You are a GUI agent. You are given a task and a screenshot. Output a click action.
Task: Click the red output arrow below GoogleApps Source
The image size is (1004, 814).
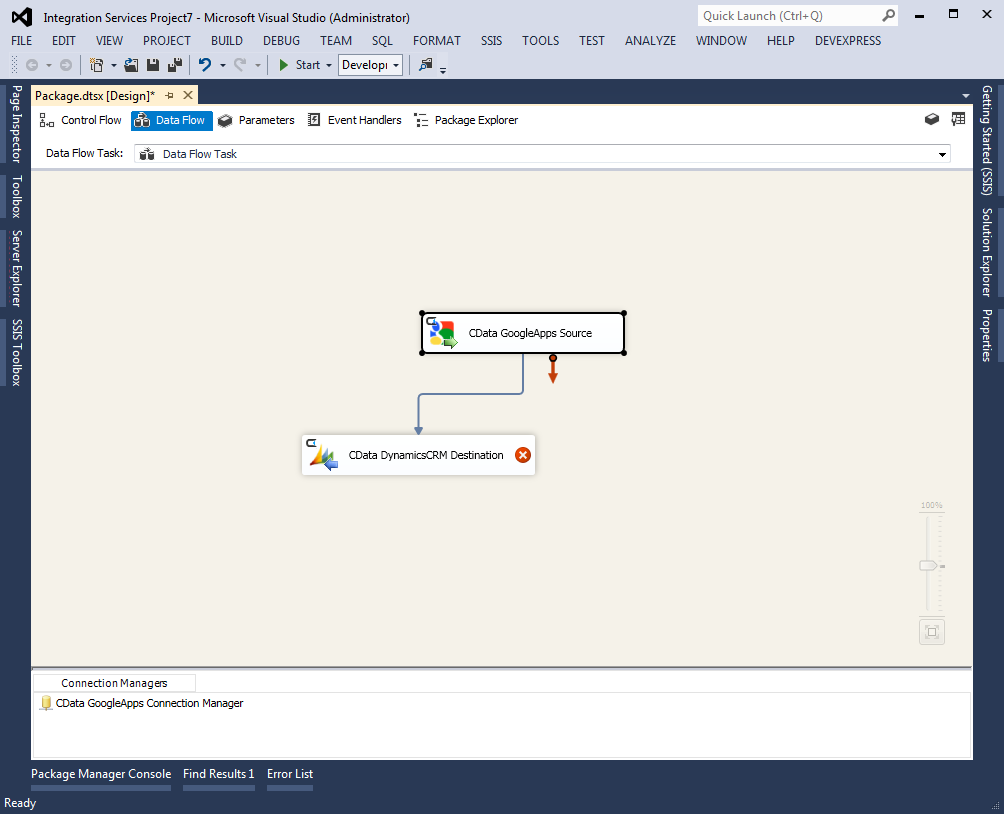coord(552,369)
